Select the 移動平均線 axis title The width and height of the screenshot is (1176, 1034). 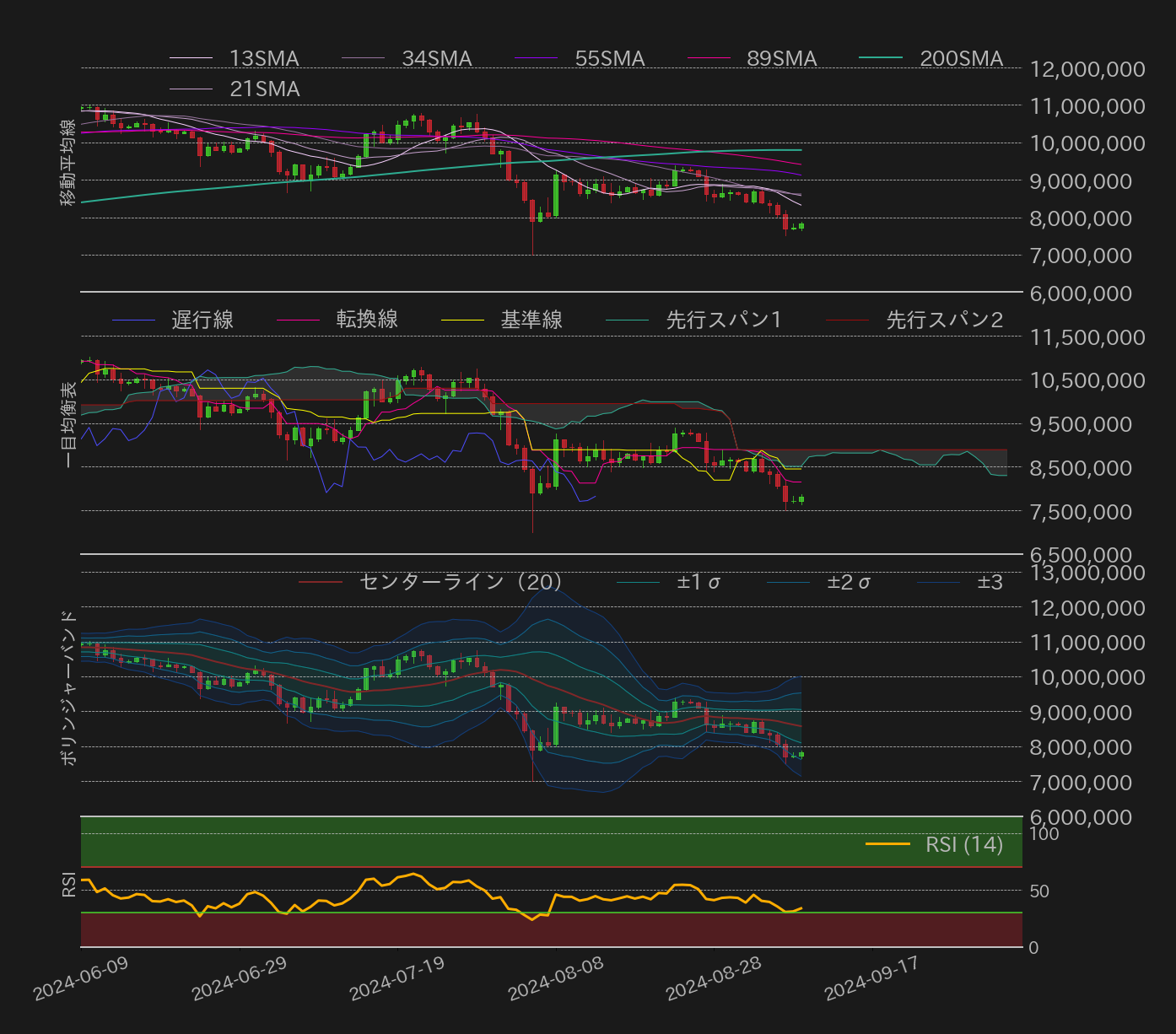click(67, 162)
